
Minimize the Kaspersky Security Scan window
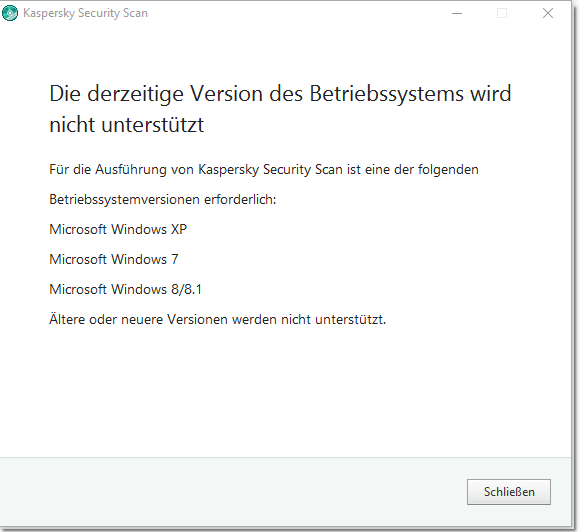click(x=457, y=13)
